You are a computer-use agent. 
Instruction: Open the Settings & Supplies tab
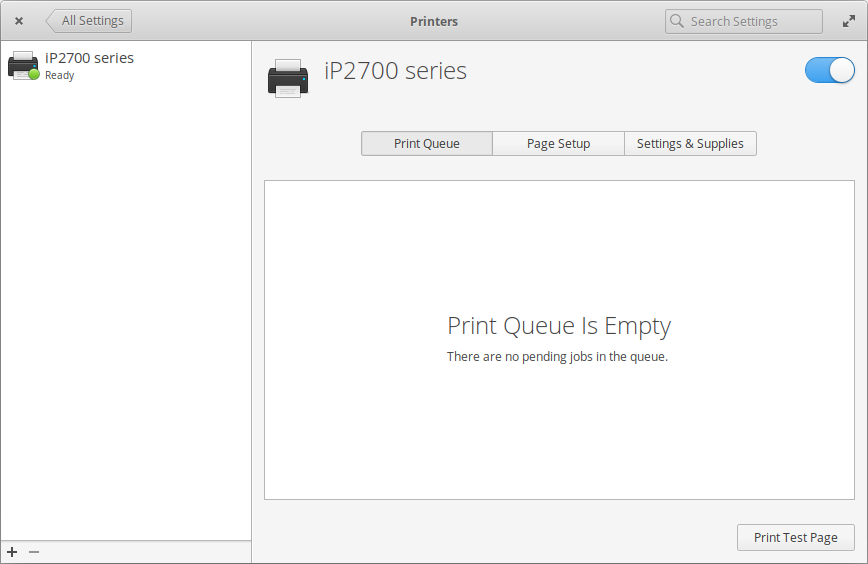point(690,143)
